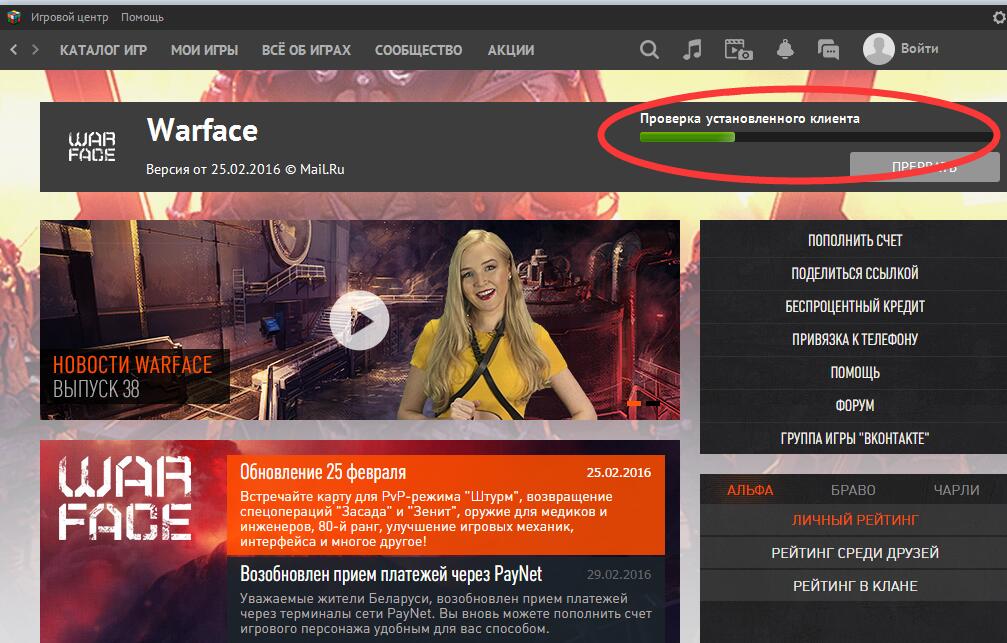This screenshot has height=643, width=1007.
Task: Click ПРИВЯЗКА К ТЕЛЕФОНУ
Action: point(855,340)
